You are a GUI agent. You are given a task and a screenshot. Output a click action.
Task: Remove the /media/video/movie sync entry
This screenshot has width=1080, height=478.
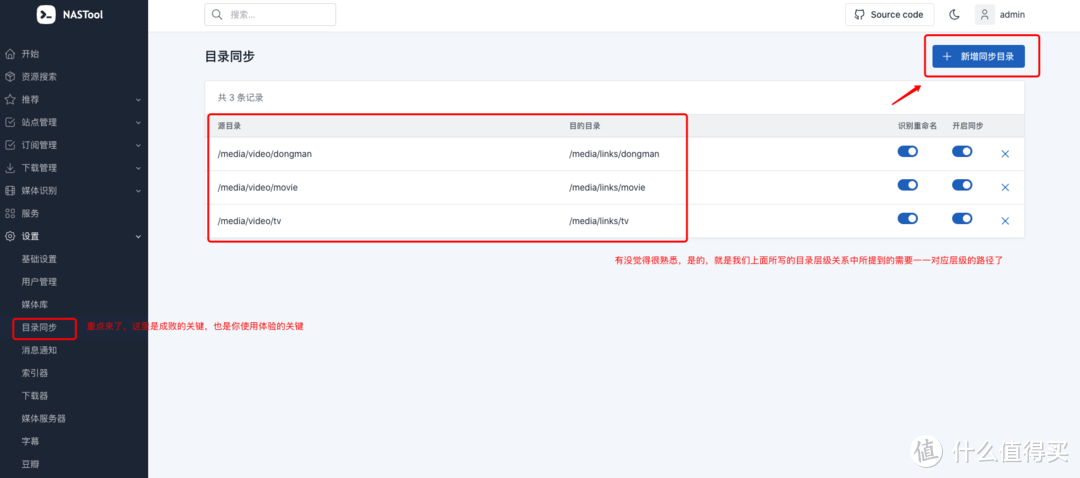[1005, 187]
